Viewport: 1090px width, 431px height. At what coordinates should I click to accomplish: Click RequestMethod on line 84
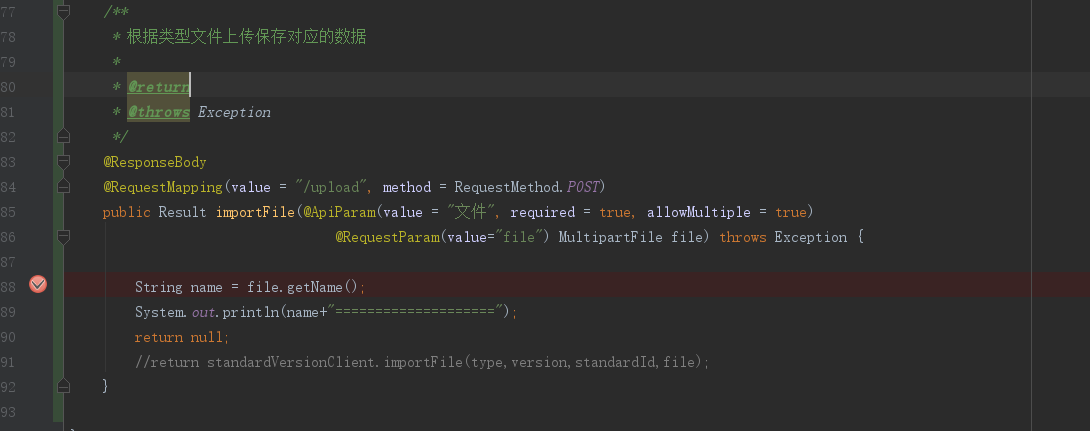click(508, 187)
